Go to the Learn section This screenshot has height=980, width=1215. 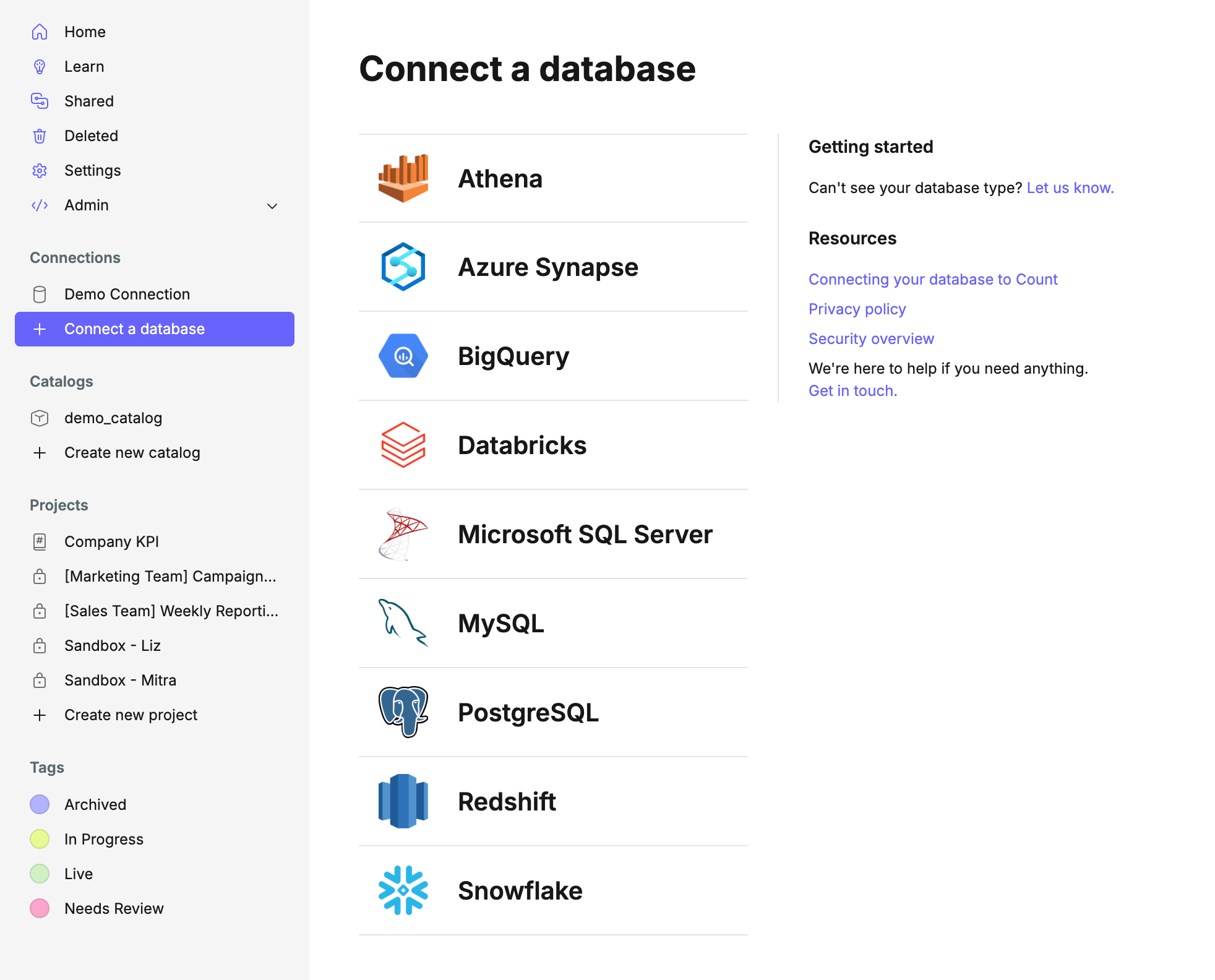coord(84,66)
